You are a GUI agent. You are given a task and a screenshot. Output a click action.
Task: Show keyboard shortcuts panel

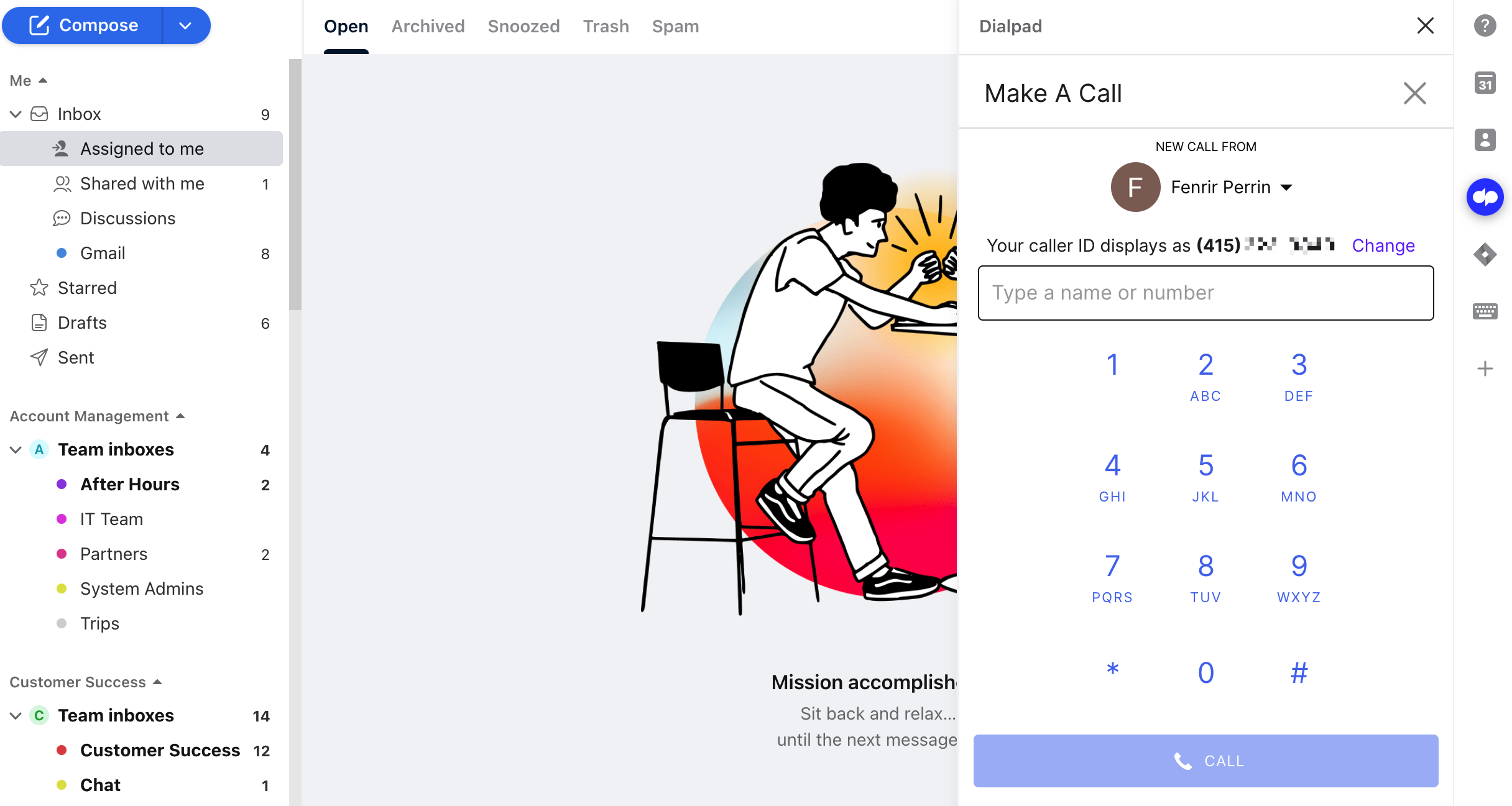[x=1486, y=311]
